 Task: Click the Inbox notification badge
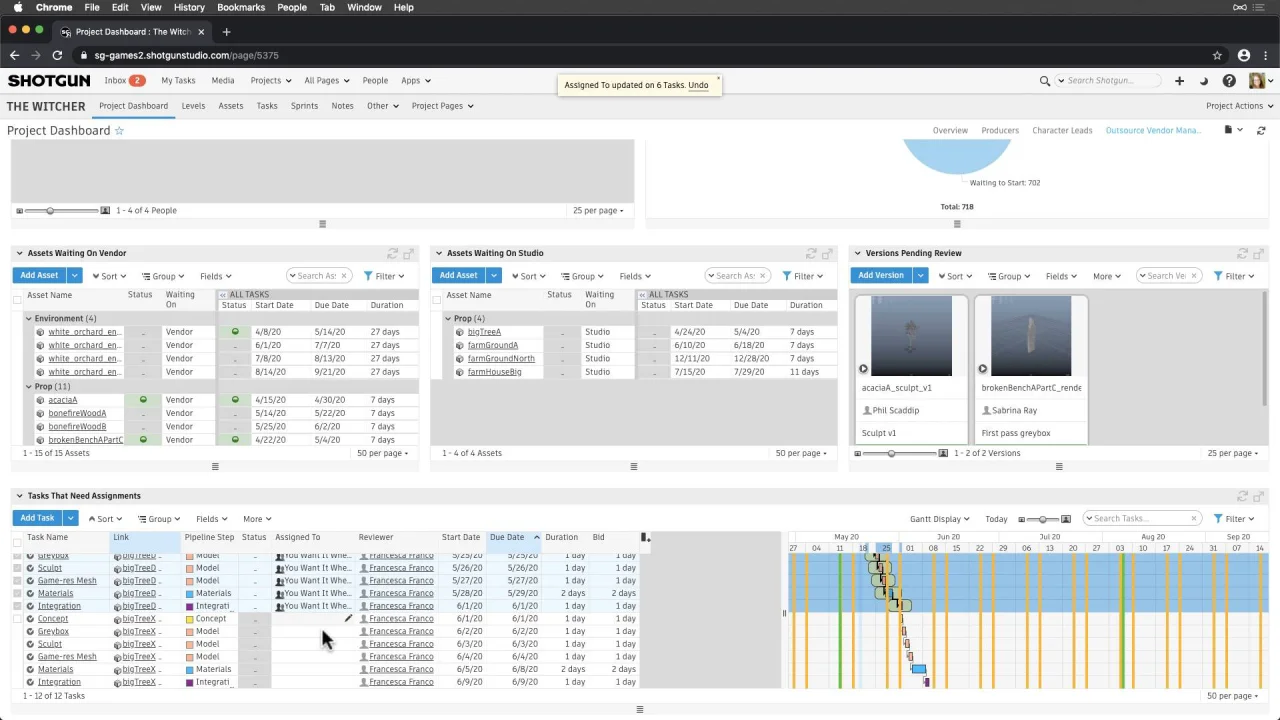pos(137,81)
